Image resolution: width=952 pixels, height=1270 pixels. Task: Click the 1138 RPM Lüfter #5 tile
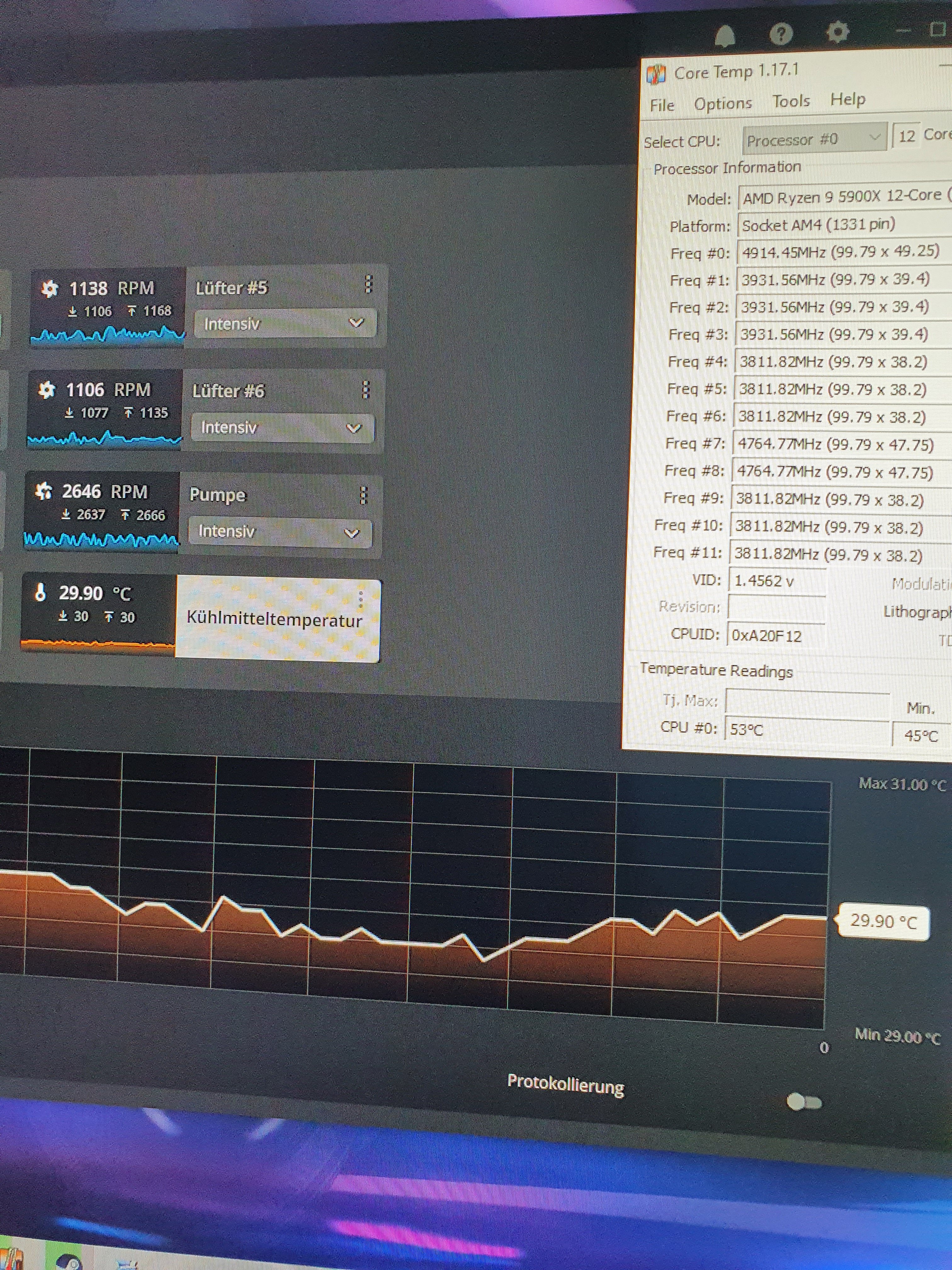pyautogui.click(x=108, y=306)
